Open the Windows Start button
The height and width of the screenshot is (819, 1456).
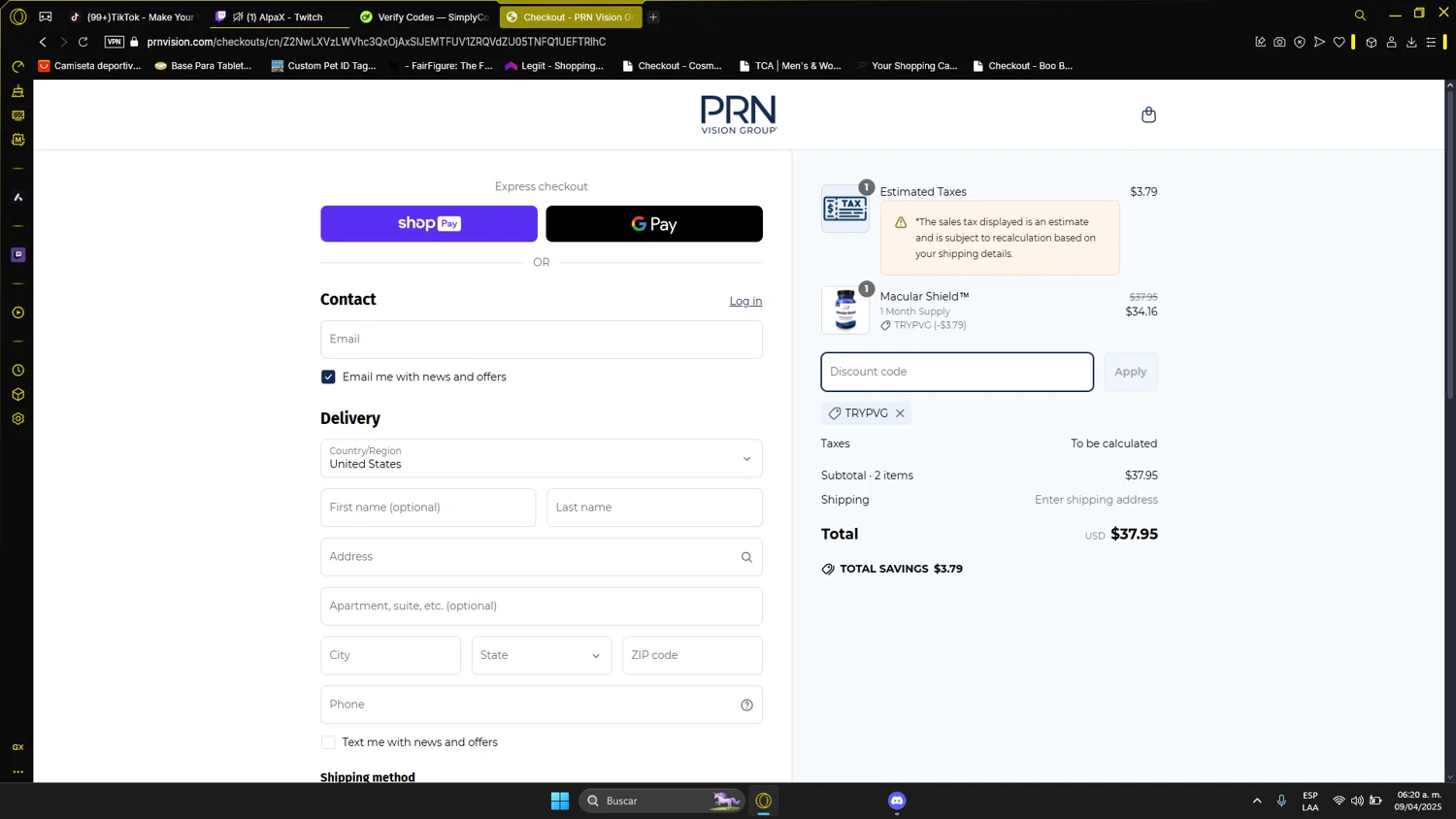coord(560,801)
